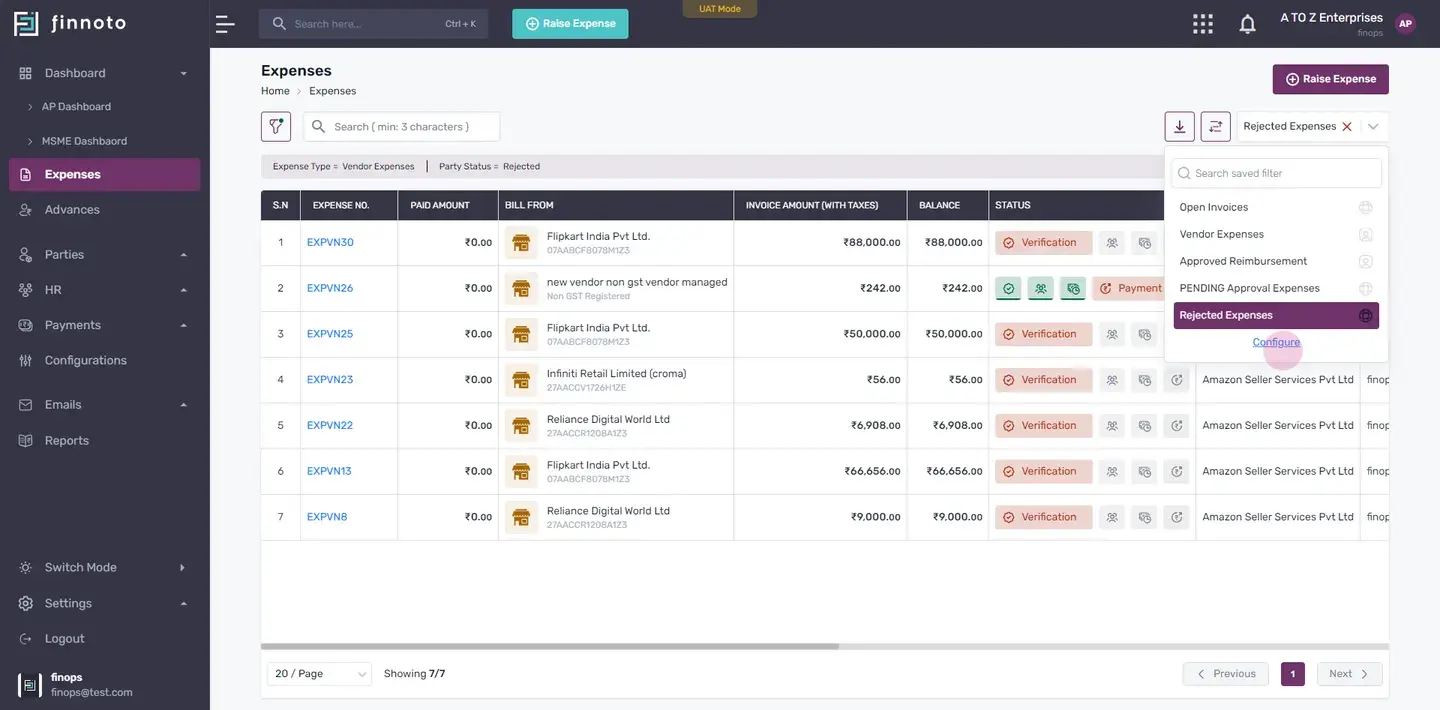Collapse the saved filter dropdown chevron
The height and width of the screenshot is (710, 1440).
pos(1373,127)
